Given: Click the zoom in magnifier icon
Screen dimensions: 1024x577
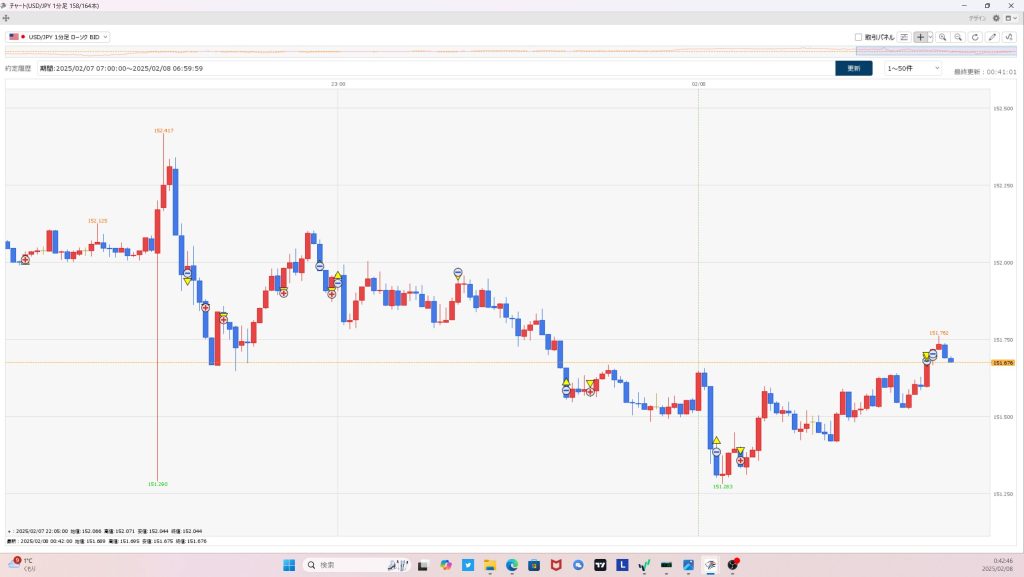Looking at the screenshot, I should point(942,37).
